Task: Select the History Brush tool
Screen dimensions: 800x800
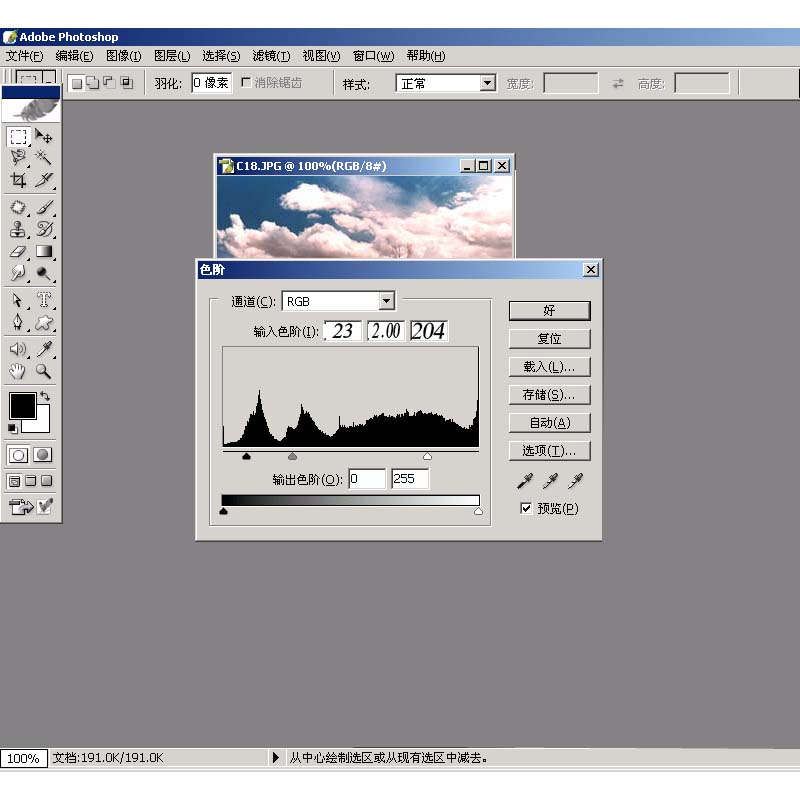Action: point(44,229)
